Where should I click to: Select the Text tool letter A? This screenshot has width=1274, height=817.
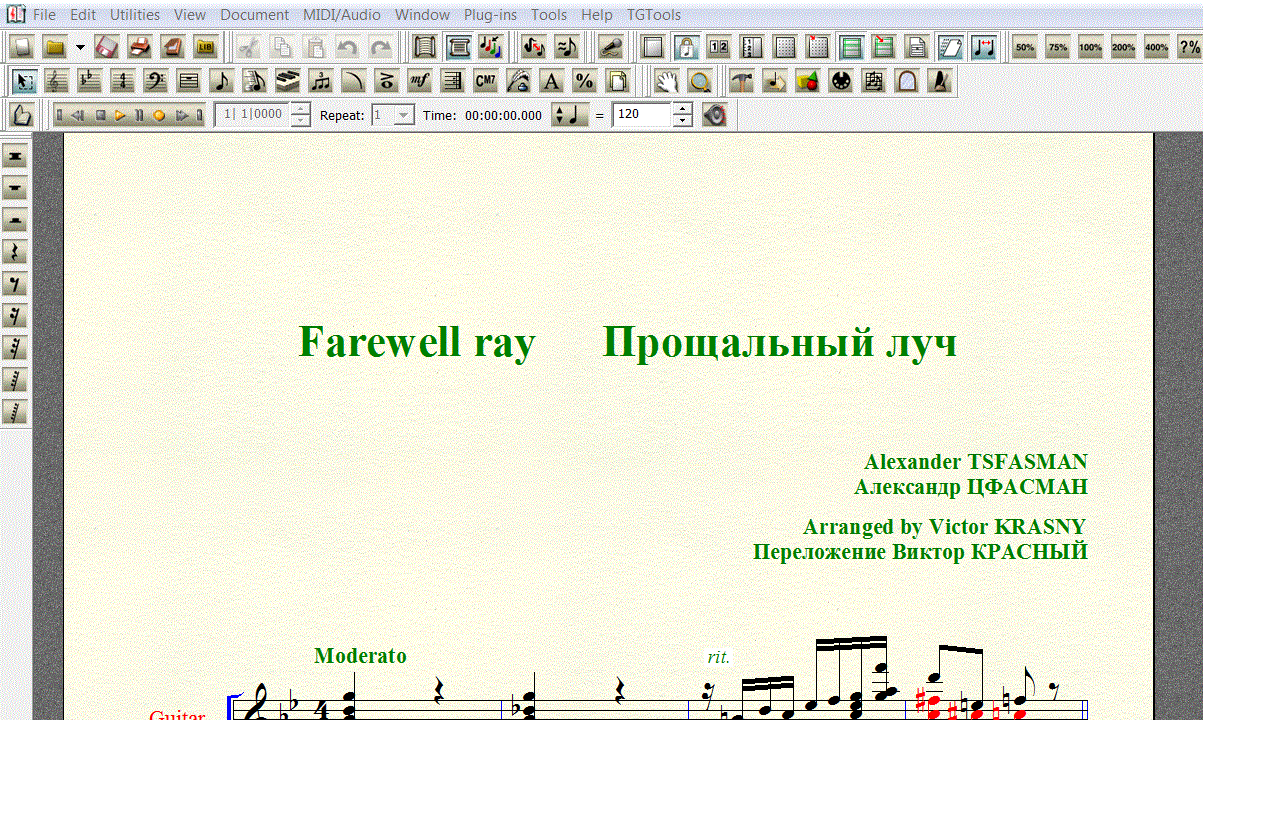pos(550,81)
